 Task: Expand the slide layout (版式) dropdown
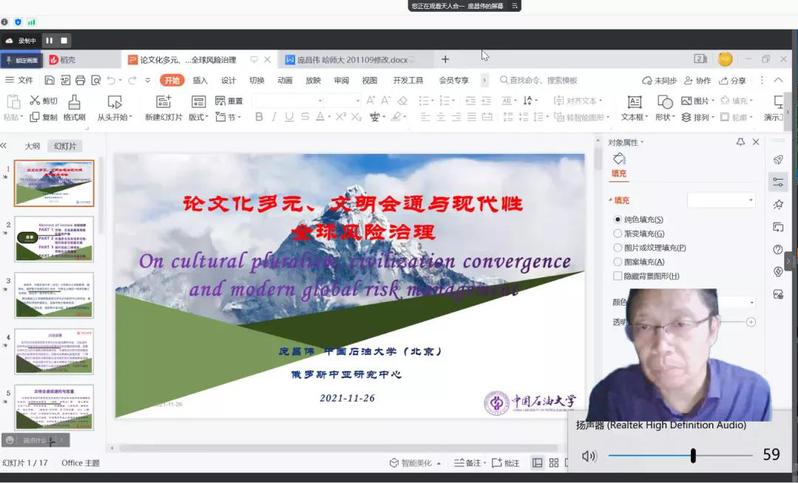coord(198,117)
